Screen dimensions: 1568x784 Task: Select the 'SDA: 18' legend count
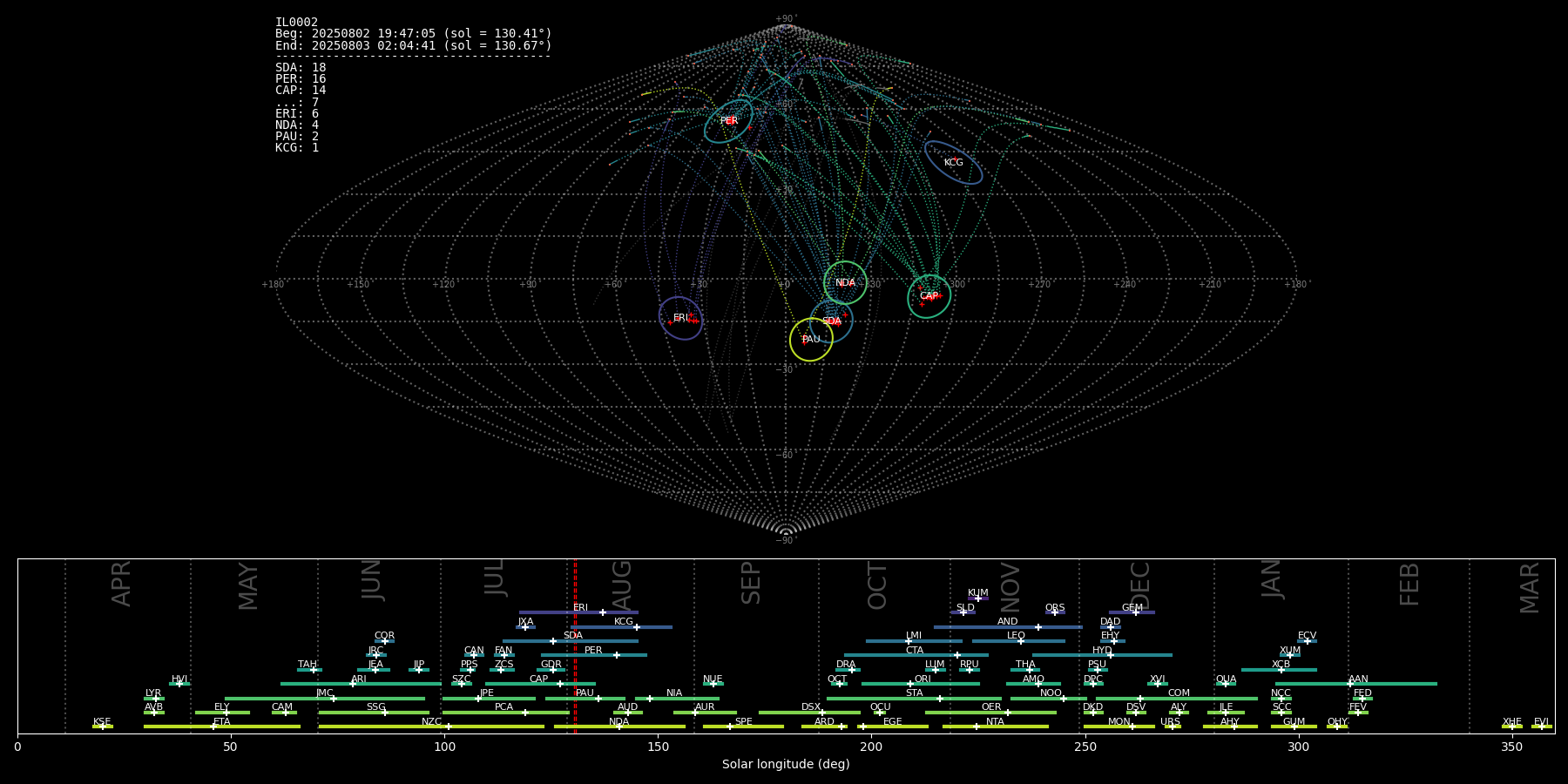301,68
